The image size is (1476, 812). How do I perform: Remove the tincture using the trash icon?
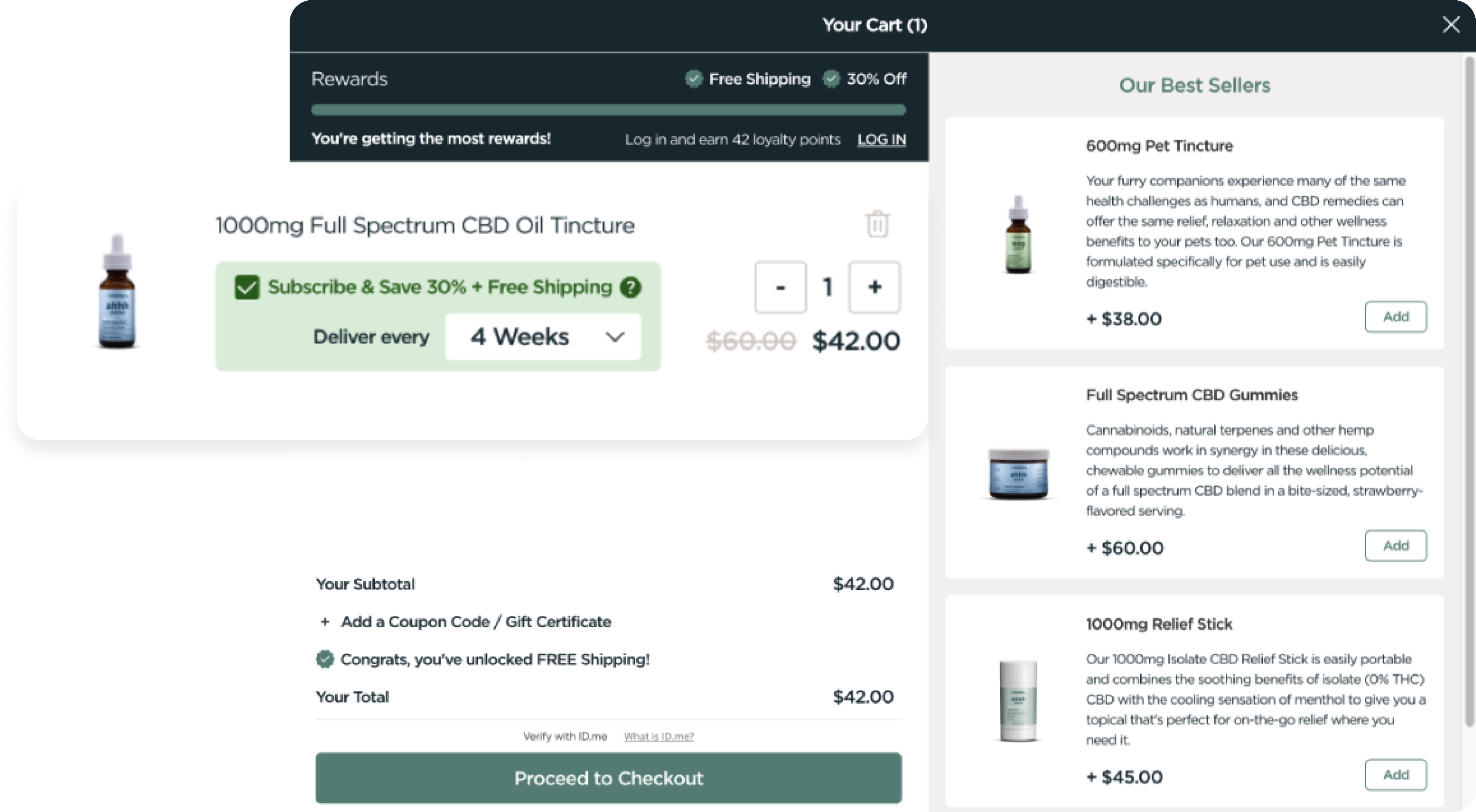click(x=877, y=223)
